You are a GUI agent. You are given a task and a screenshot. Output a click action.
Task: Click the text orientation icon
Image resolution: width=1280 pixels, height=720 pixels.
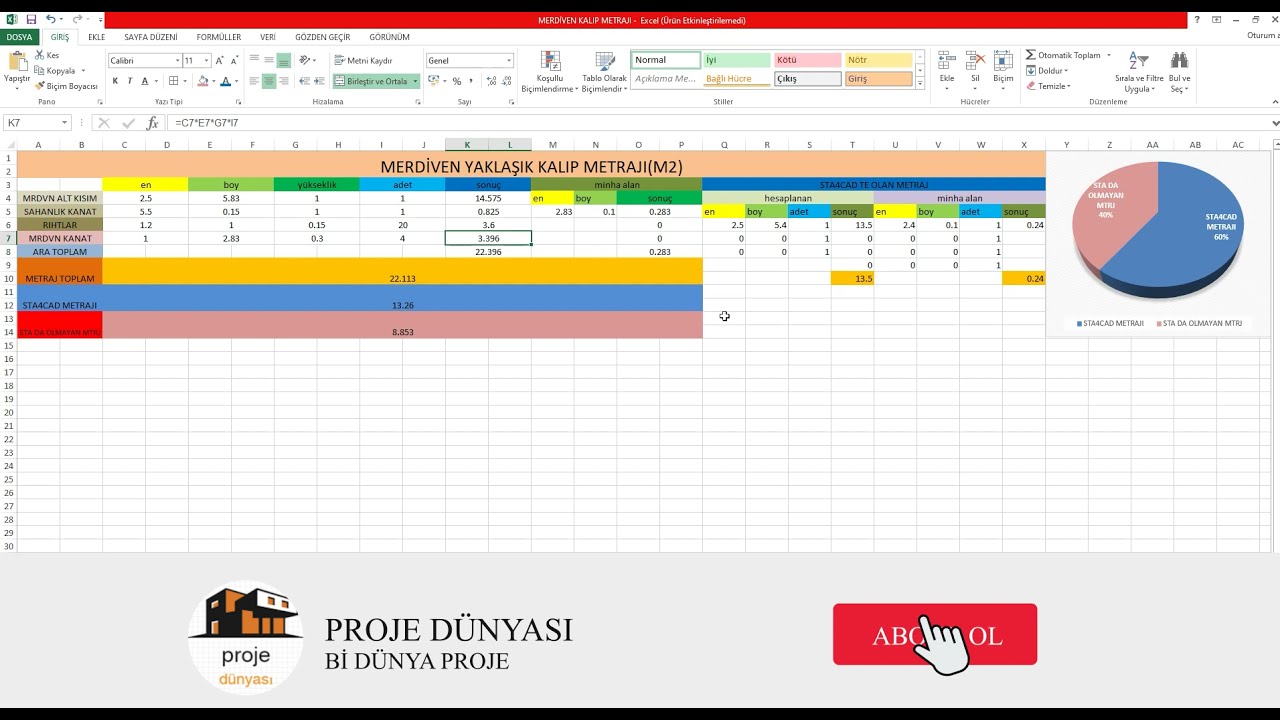point(305,60)
